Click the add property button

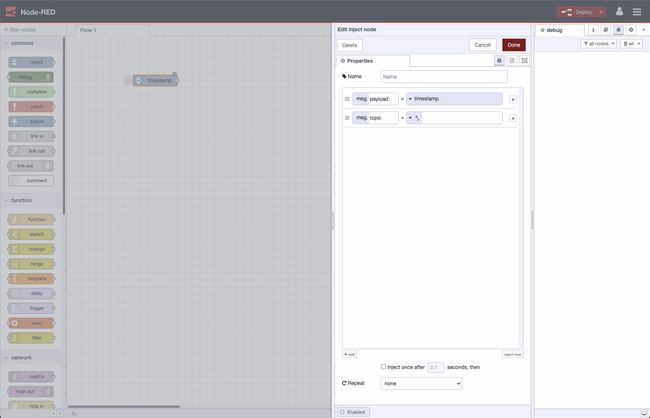tap(349, 355)
